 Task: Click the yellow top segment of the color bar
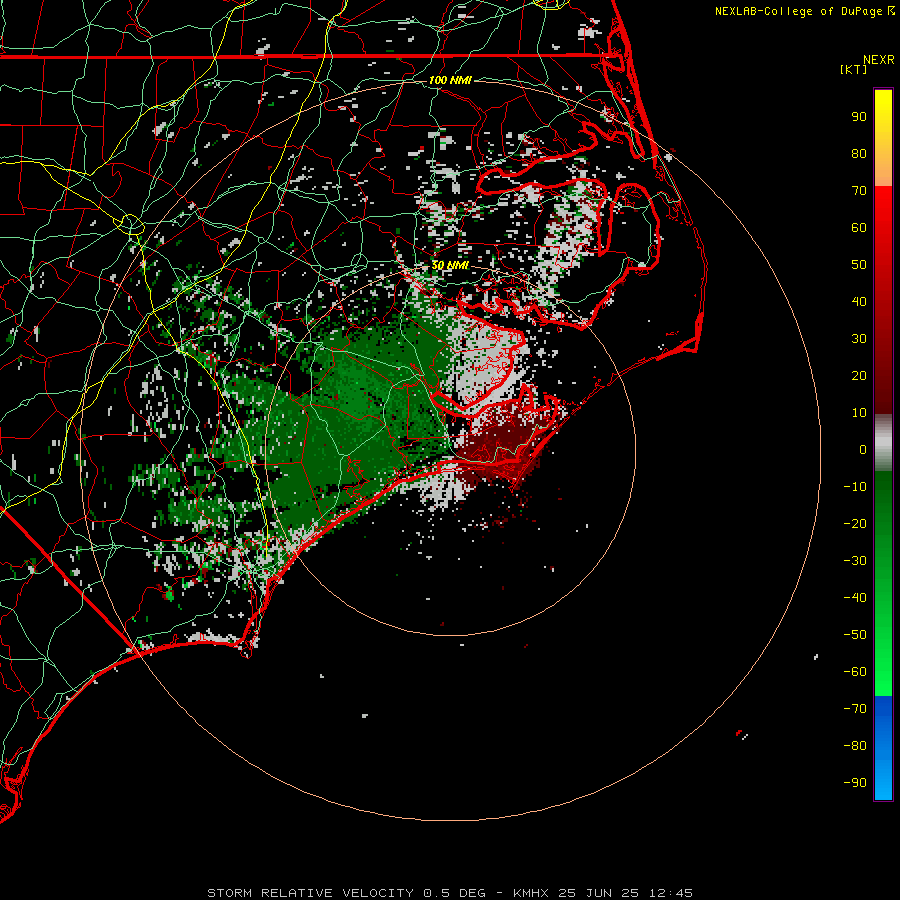click(x=883, y=138)
